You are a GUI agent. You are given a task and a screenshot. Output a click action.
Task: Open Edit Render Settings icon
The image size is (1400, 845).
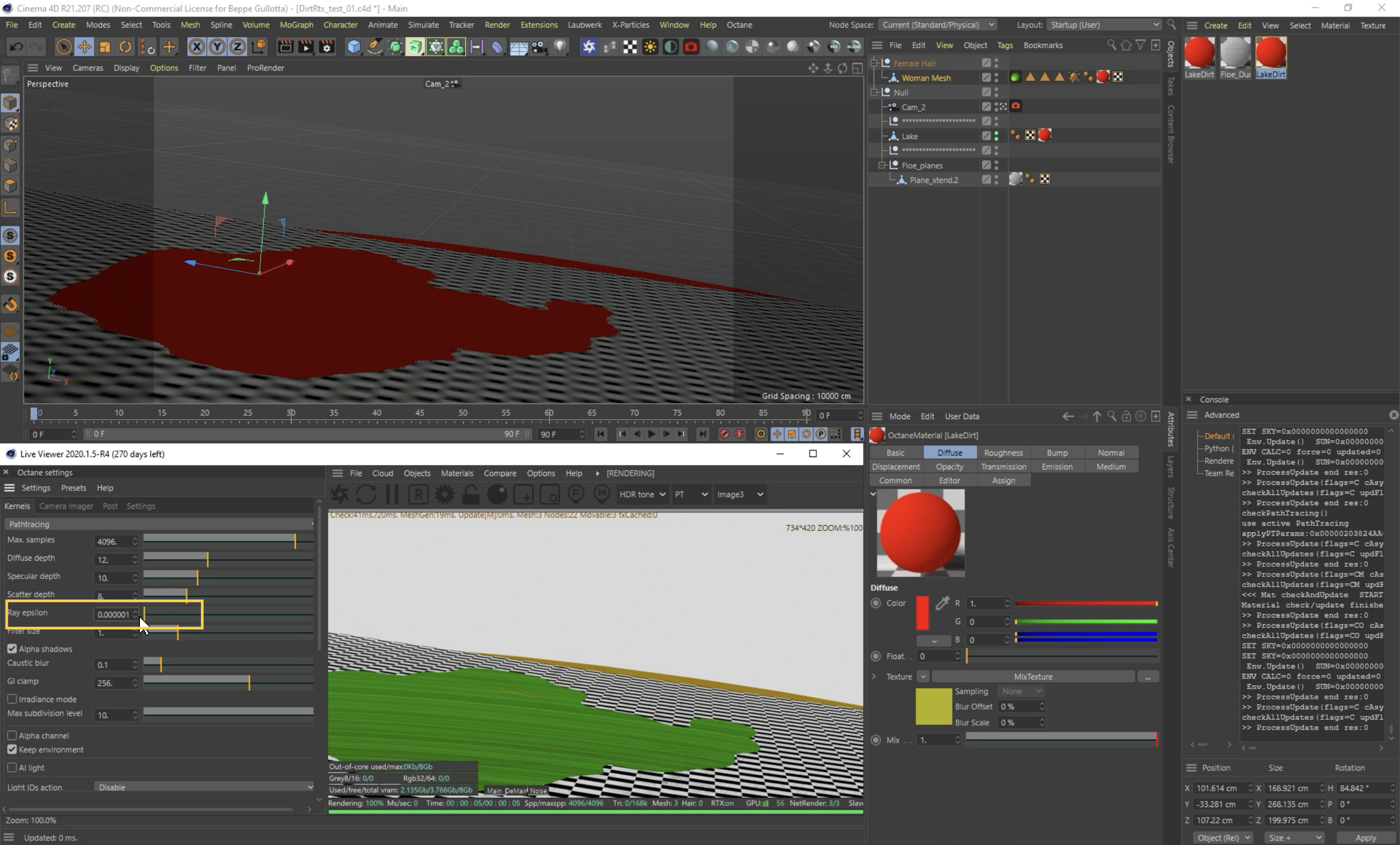click(327, 47)
